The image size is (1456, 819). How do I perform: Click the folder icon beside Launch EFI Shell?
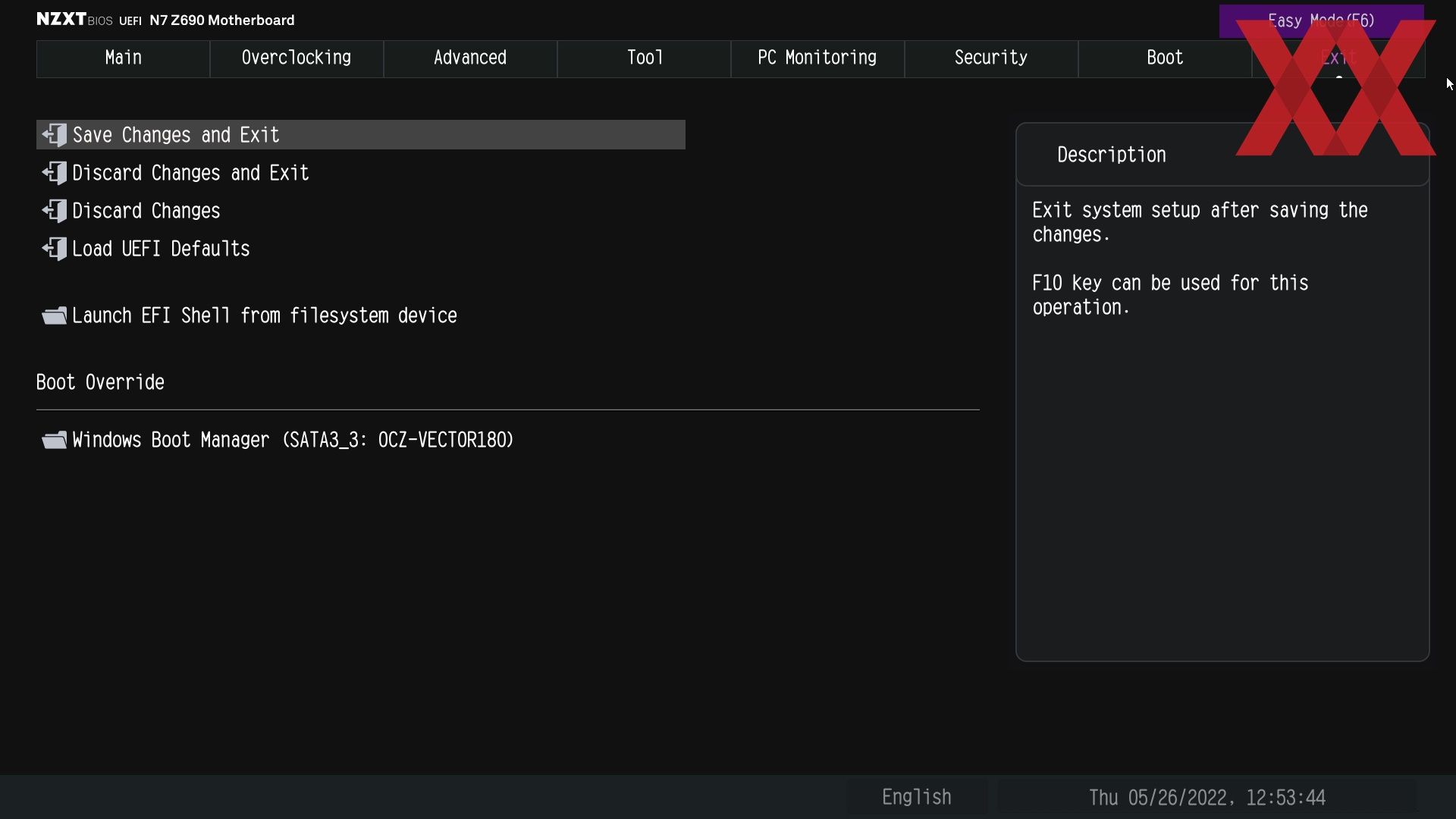55,315
